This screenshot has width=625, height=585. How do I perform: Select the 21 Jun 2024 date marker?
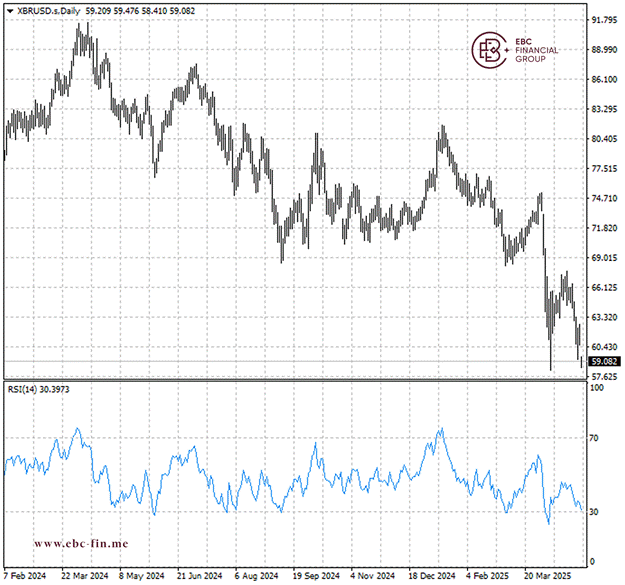pyautogui.click(x=199, y=576)
